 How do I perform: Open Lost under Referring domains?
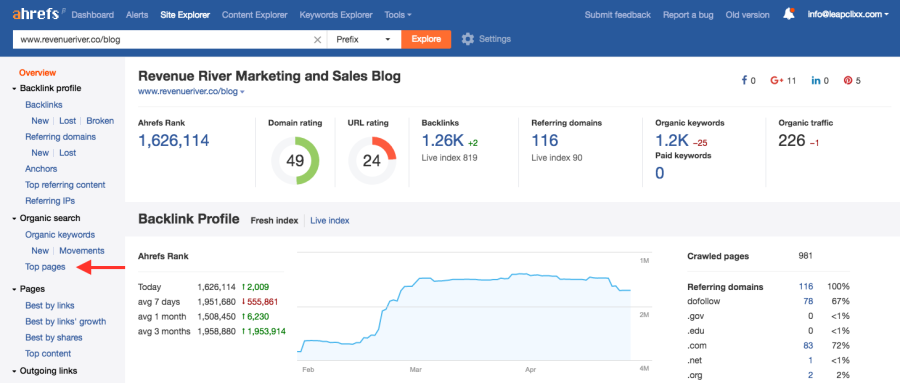pyautogui.click(x=68, y=153)
